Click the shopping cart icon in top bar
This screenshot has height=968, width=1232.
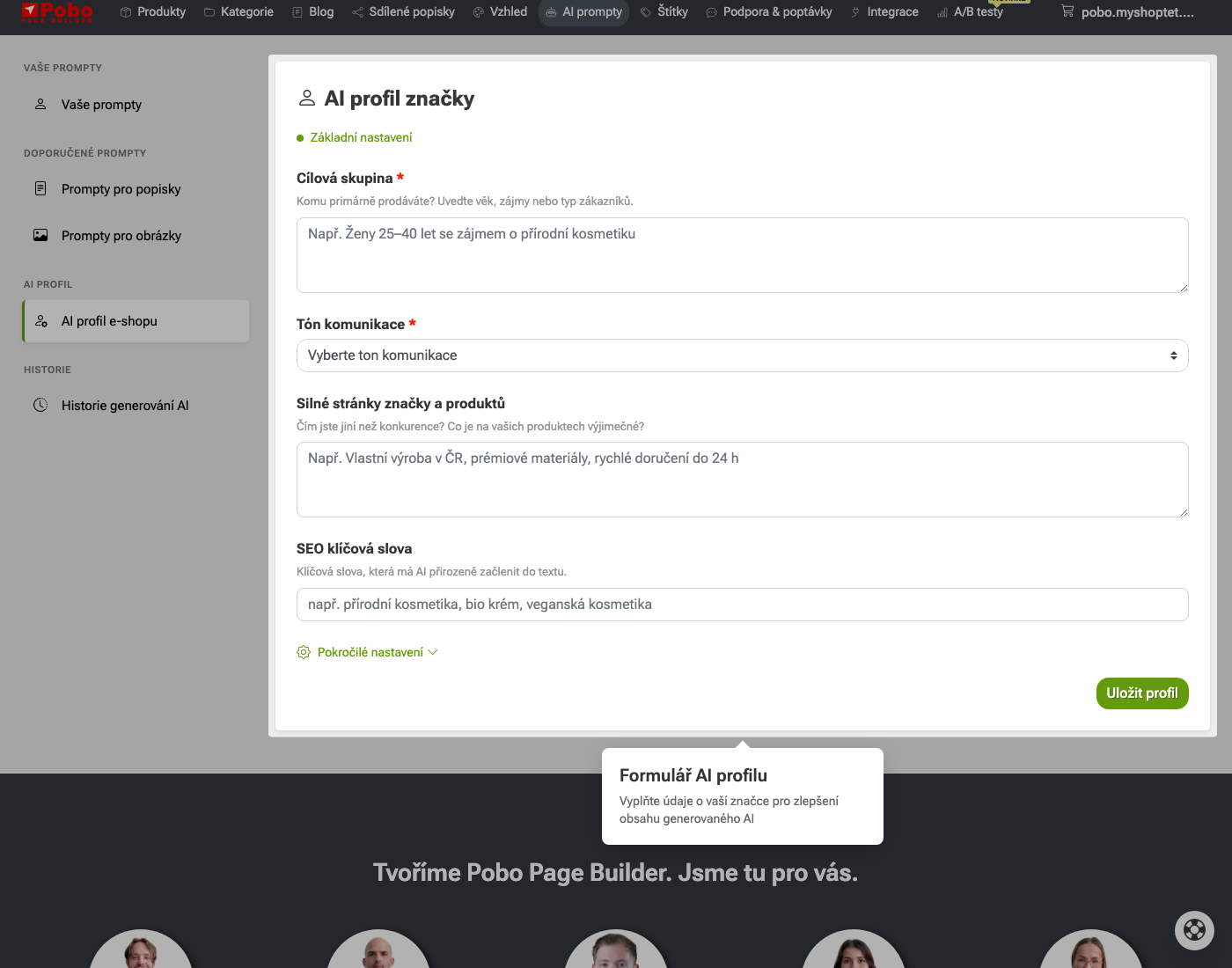pos(1067,11)
